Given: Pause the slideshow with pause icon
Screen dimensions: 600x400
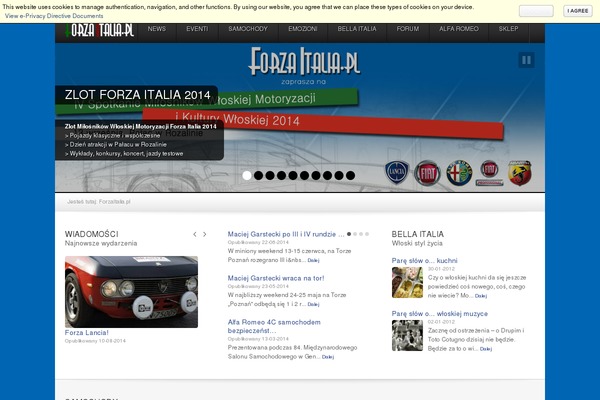Looking at the screenshot, I should (527, 60).
